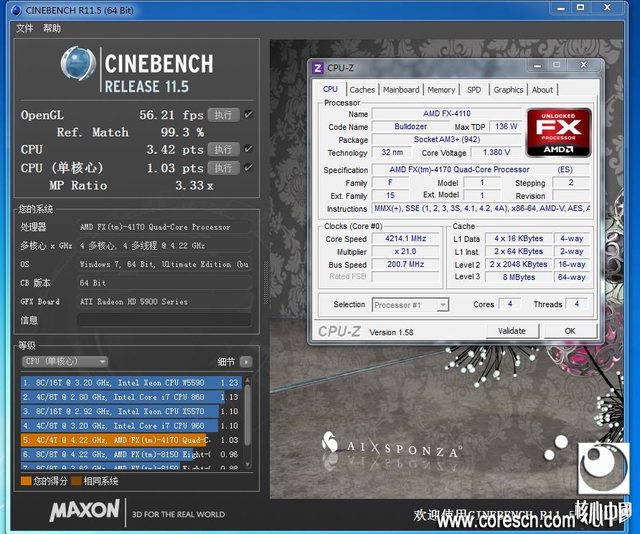
Task: Click the Instructions field in CPU-Z
Action: click(x=481, y=208)
